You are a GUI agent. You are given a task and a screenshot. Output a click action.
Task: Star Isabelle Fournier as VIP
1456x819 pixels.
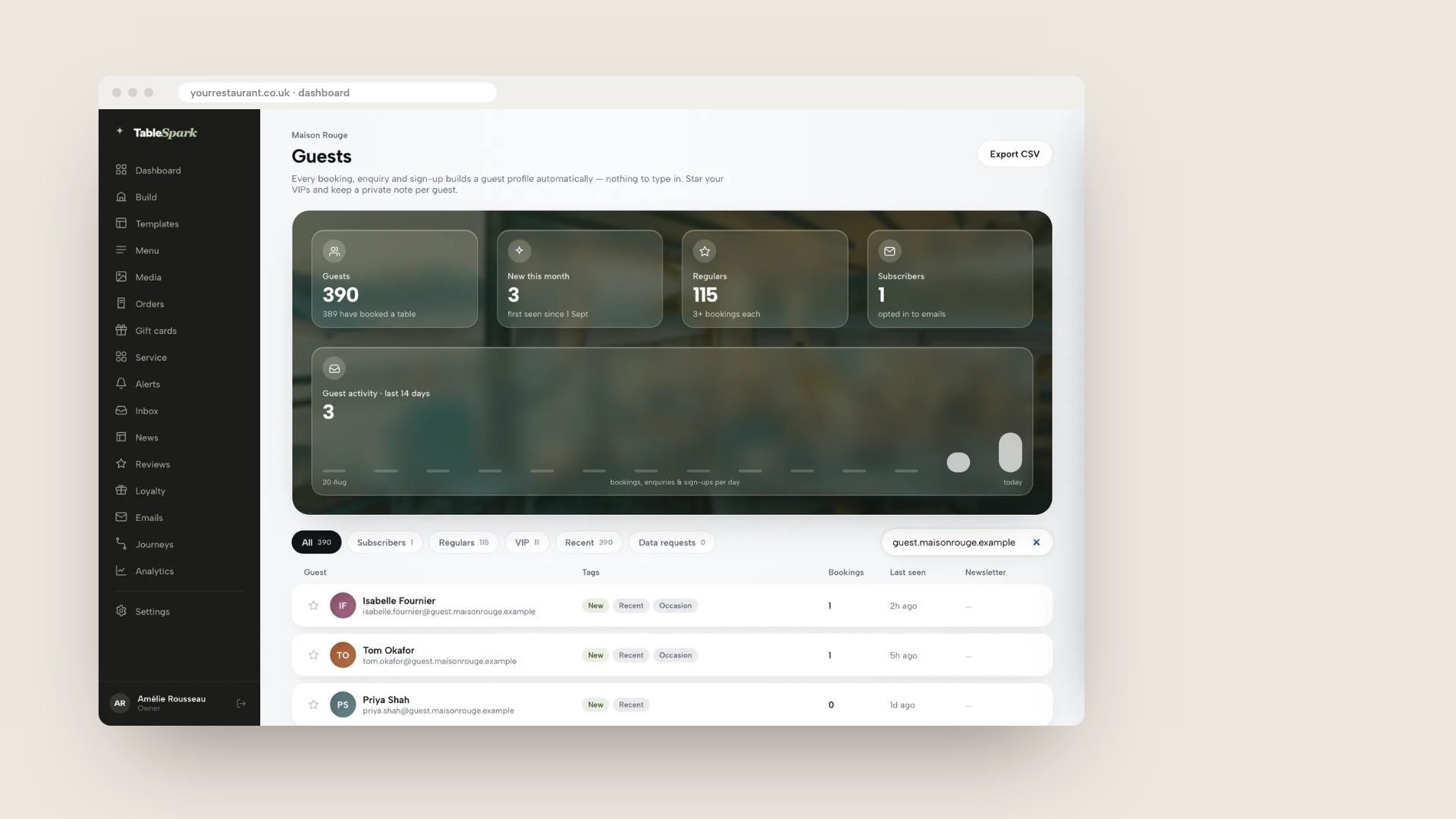click(313, 605)
